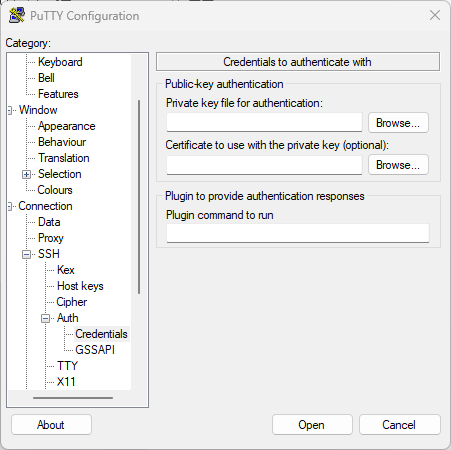Click the 'Credentials to authenticate with' header
Image resolution: width=451 pixels, height=450 pixels.
point(298,62)
